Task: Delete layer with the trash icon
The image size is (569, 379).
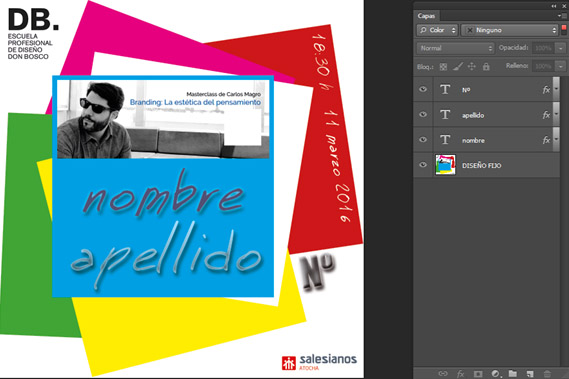Action: tap(547, 374)
